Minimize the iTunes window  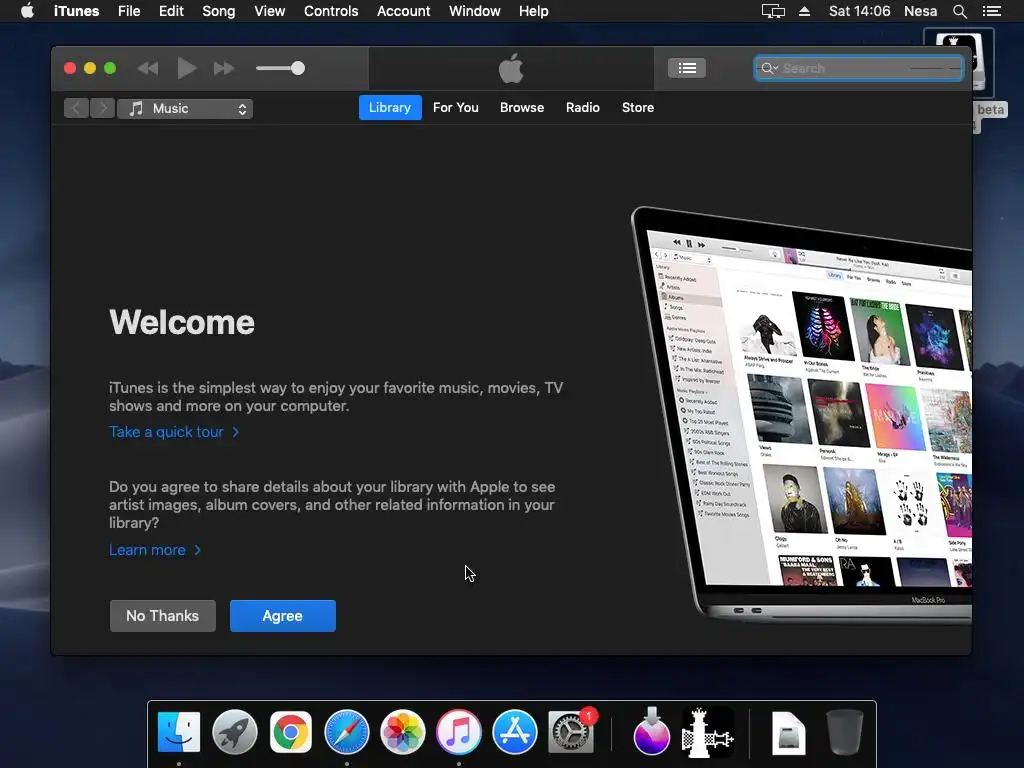coord(90,68)
